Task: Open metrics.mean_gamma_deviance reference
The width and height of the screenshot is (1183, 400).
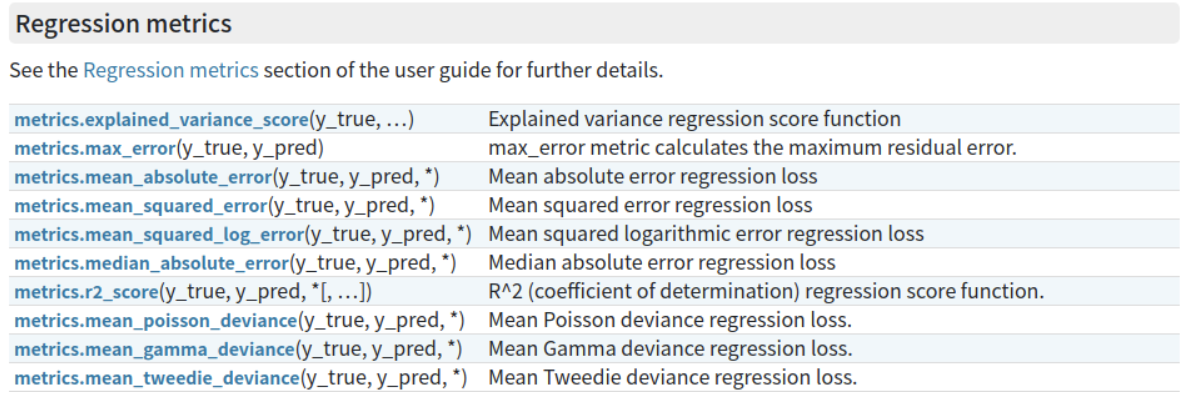Action: pyautogui.click(x=154, y=349)
